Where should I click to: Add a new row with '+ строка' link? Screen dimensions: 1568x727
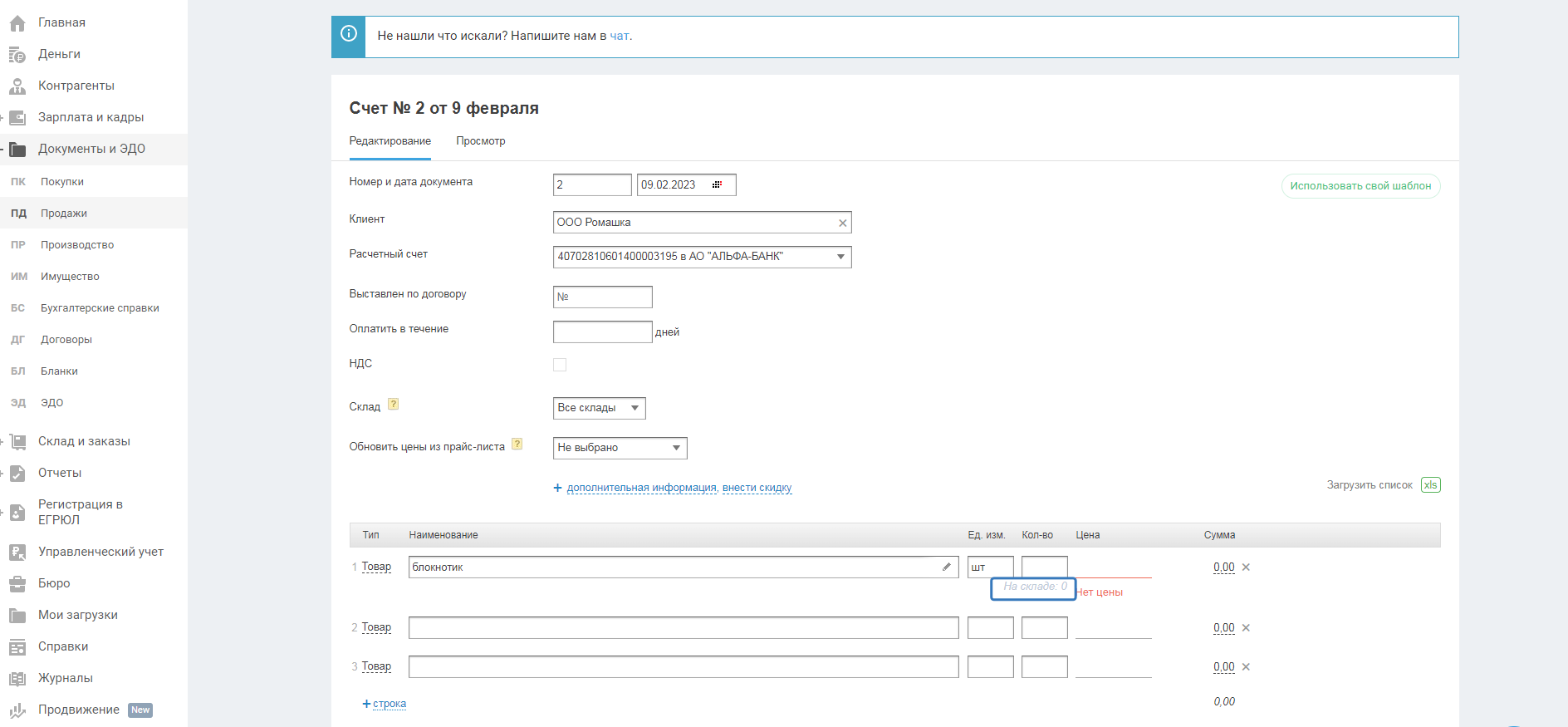pos(385,704)
